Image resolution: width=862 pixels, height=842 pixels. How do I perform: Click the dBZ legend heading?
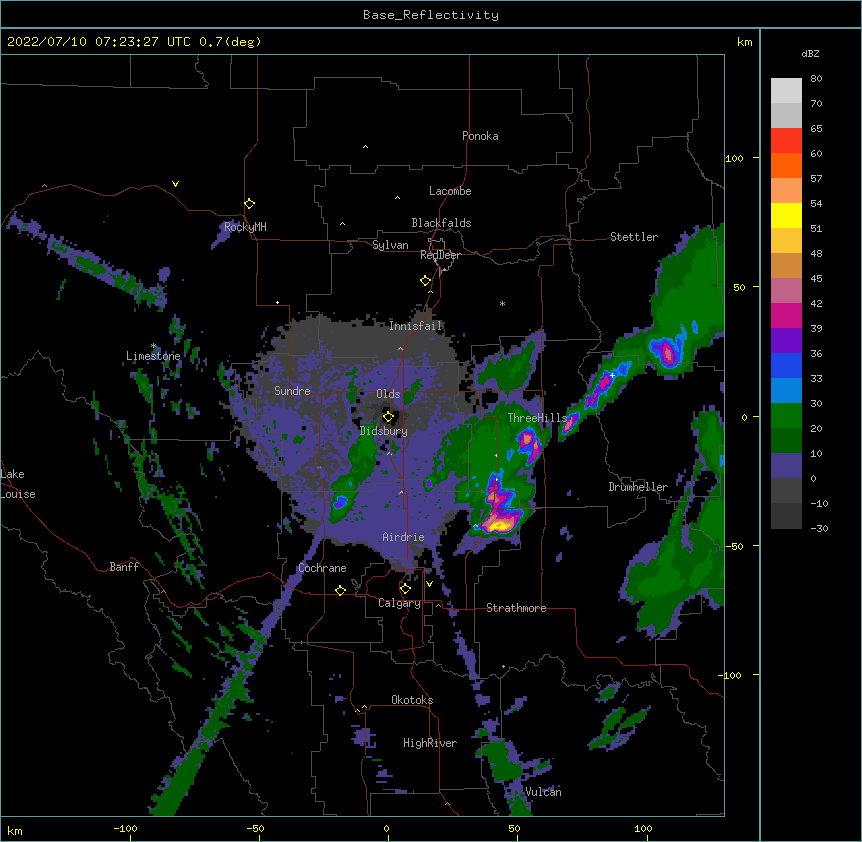810,54
